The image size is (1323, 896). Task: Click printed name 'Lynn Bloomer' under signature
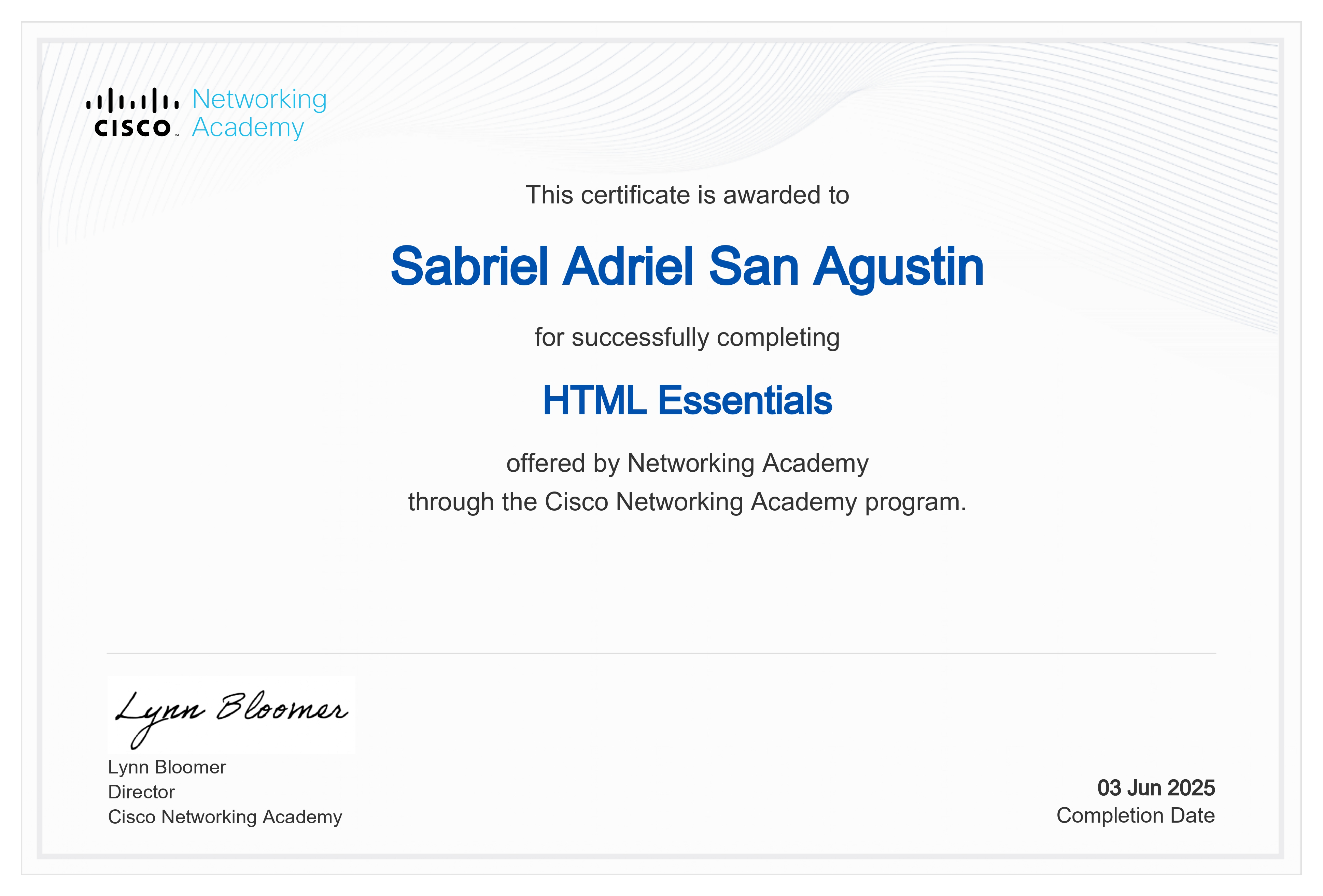point(167,767)
